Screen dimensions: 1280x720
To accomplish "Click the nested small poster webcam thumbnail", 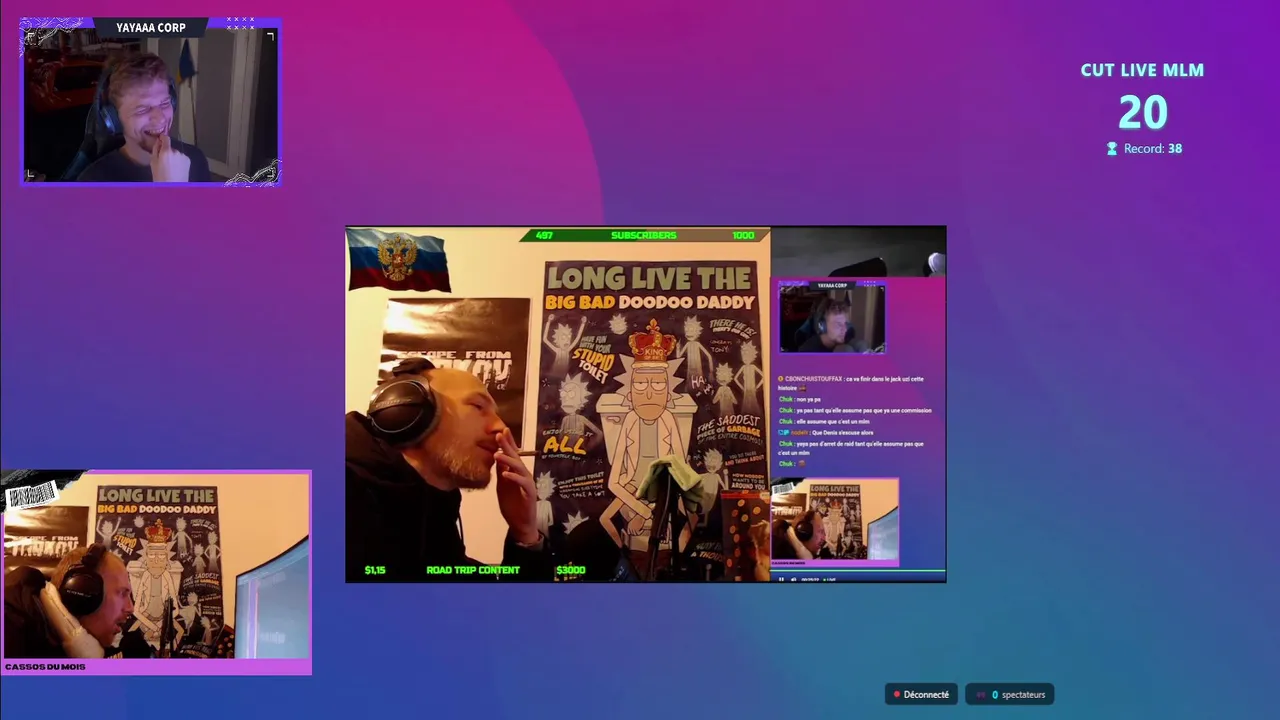I will [x=835, y=522].
